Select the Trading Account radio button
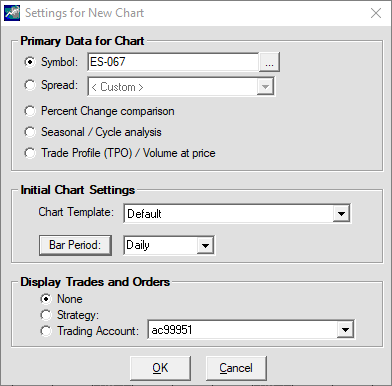The image size is (392, 386). (x=46, y=331)
